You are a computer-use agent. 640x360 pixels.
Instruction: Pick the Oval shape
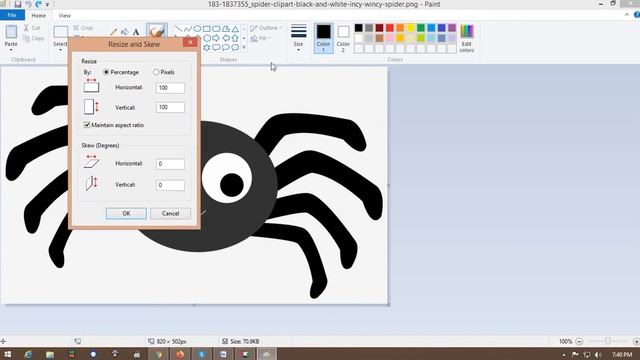click(x=197, y=29)
